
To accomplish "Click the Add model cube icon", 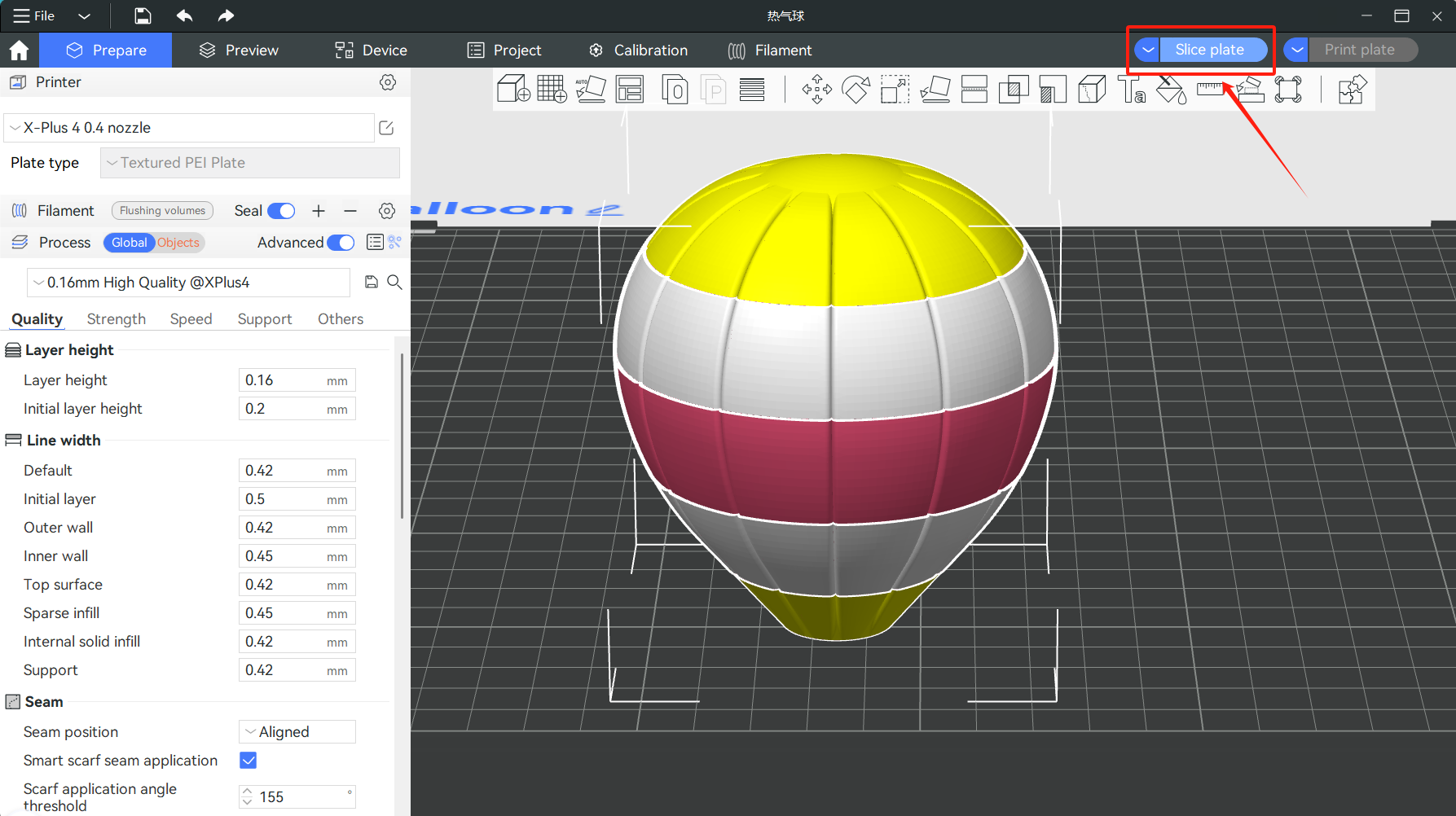I will 513,89.
